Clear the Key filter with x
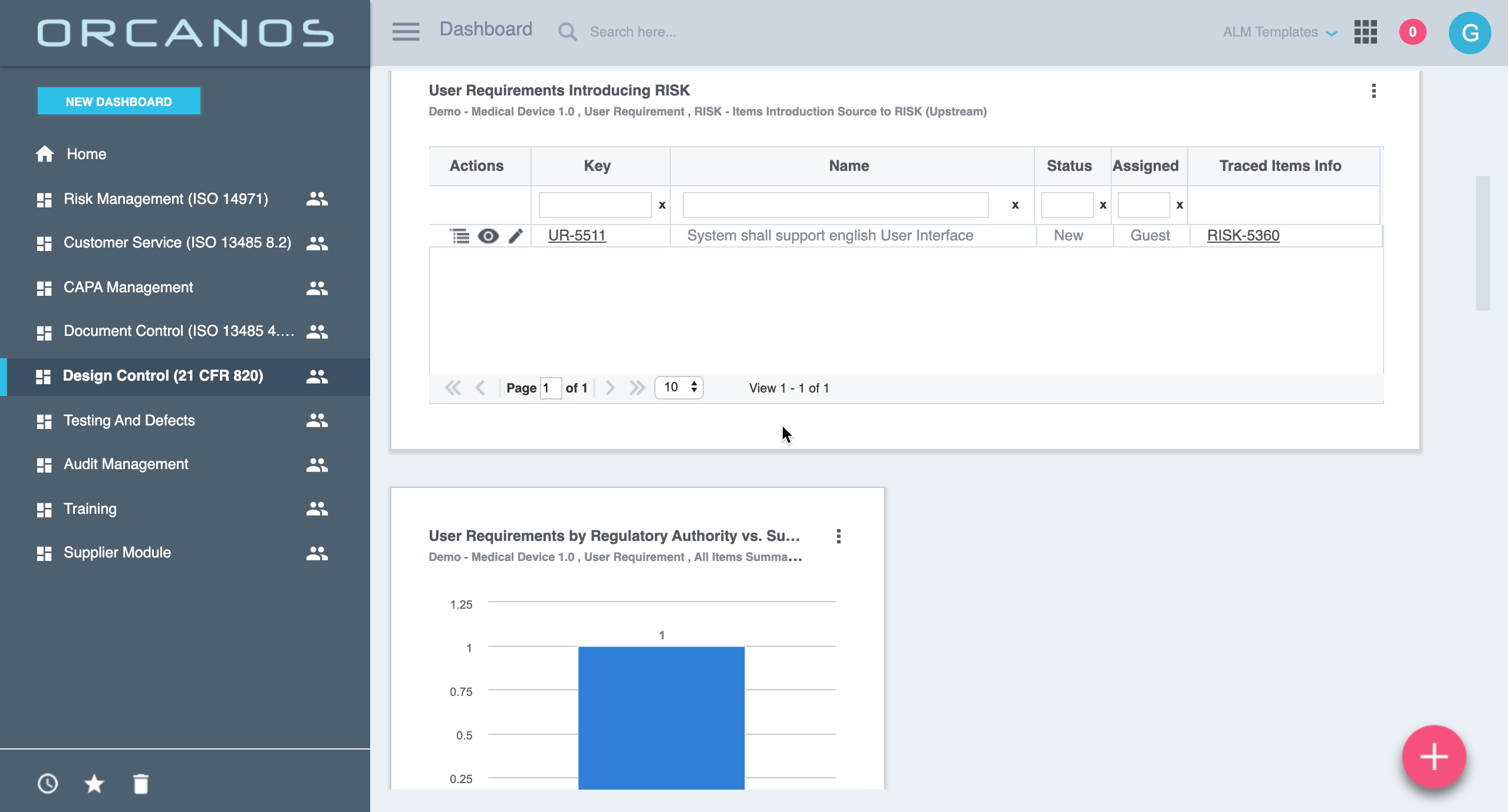The width and height of the screenshot is (1509, 812). 662,205
